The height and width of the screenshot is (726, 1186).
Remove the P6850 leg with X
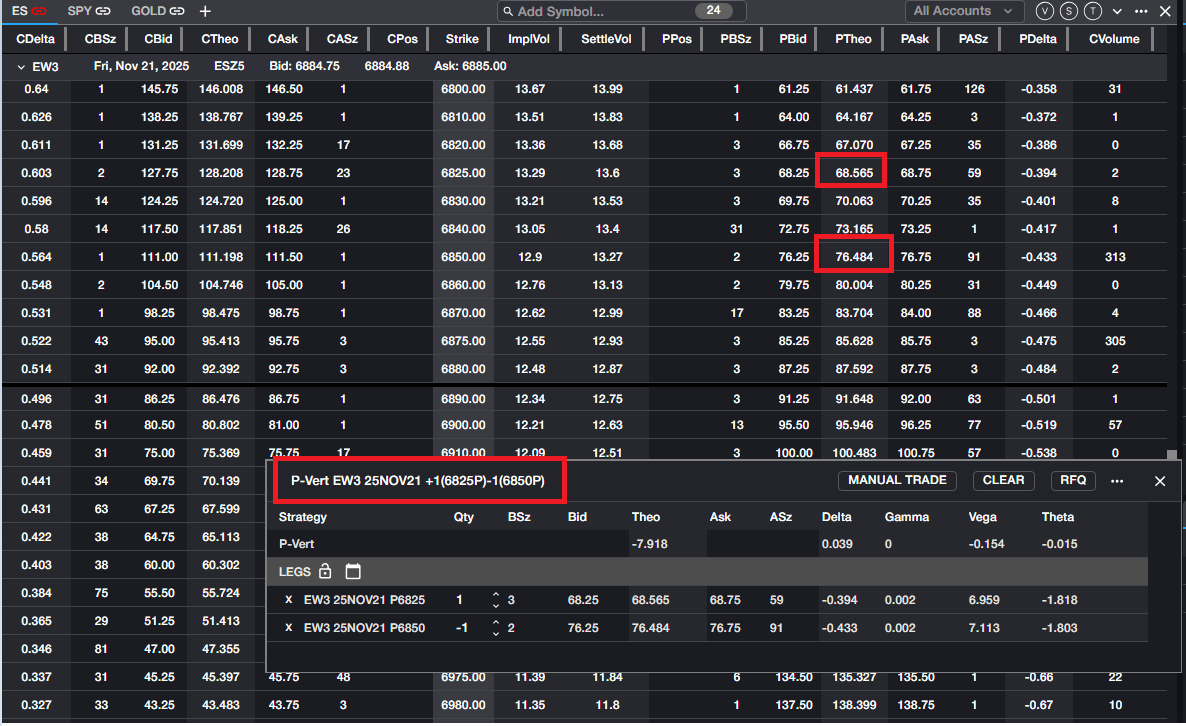coord(289,628)
